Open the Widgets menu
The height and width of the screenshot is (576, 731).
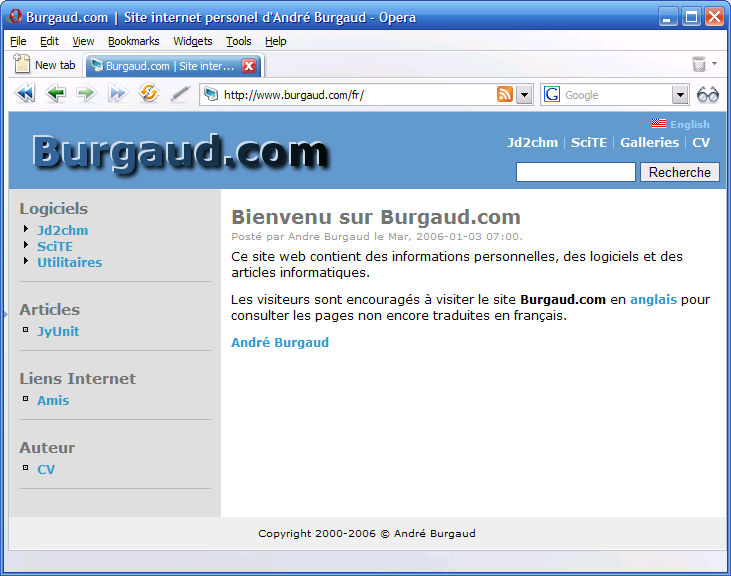pyautogui.click(x=192, y=41)
